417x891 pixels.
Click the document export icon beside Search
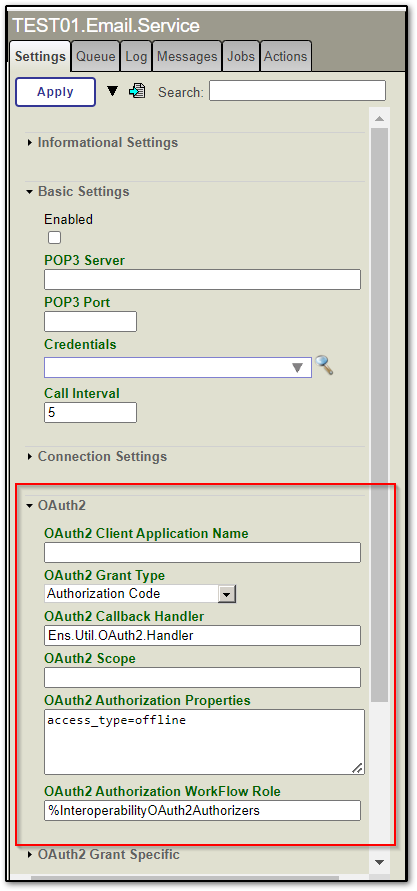click(137, 91)
